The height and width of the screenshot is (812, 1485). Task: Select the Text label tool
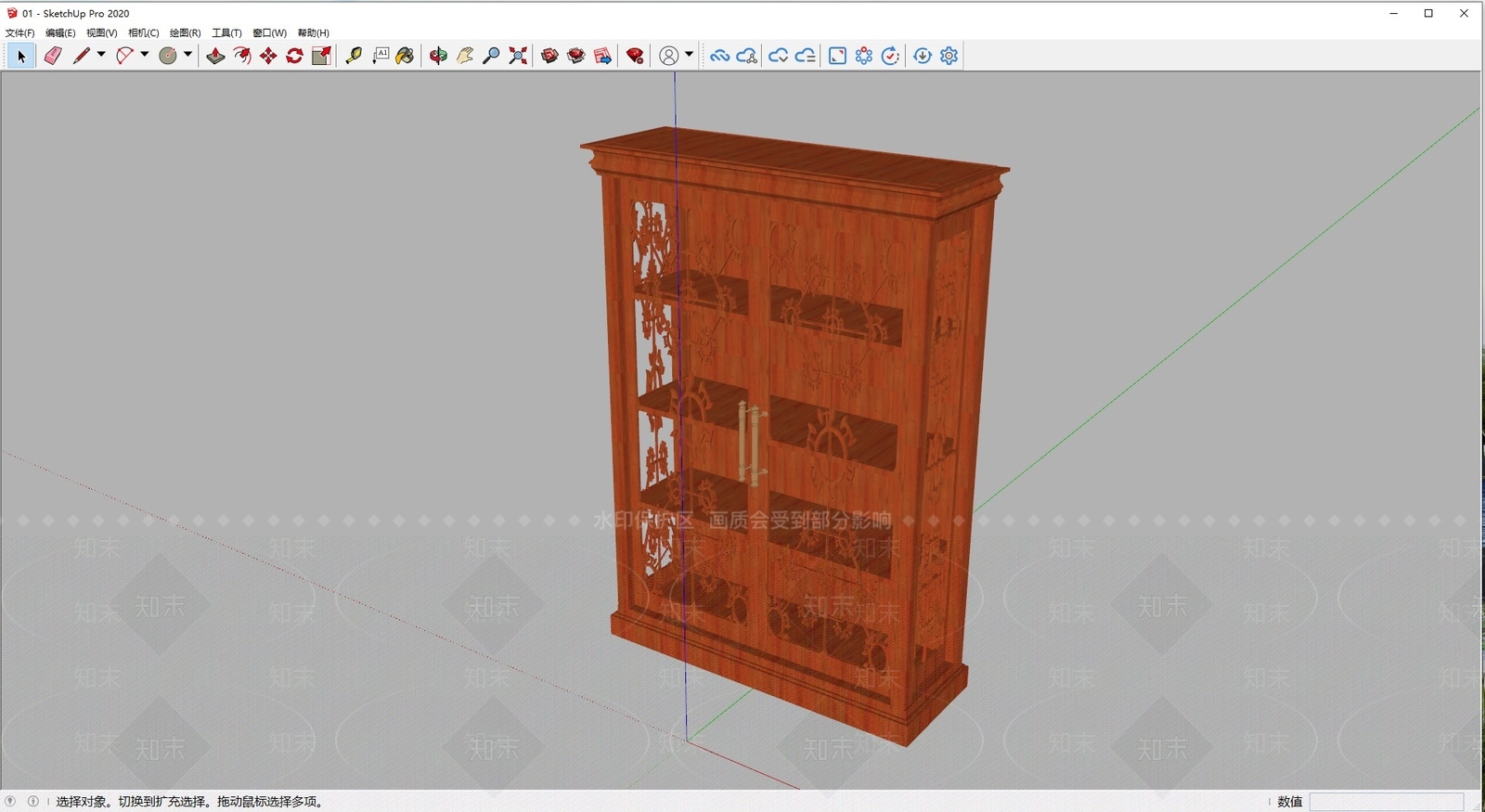click(381, 57)
